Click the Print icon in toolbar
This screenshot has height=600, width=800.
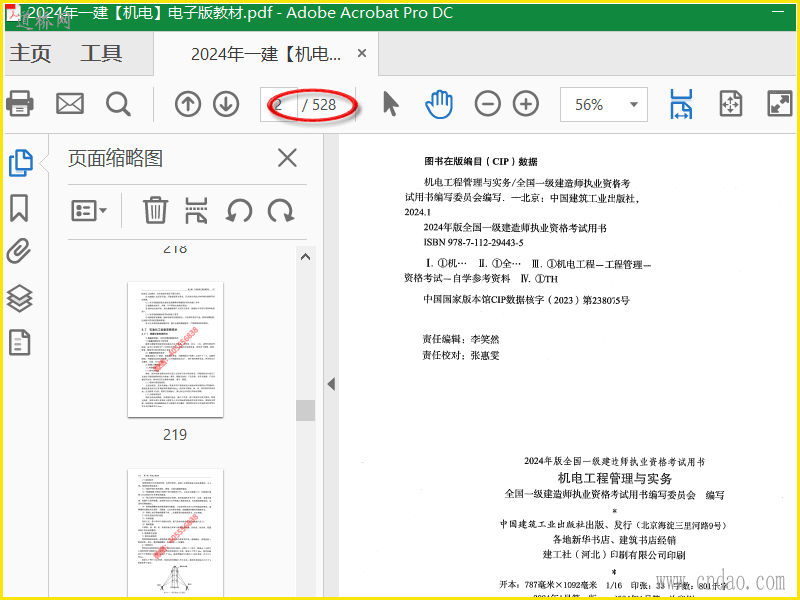click(x=20, y=104)
